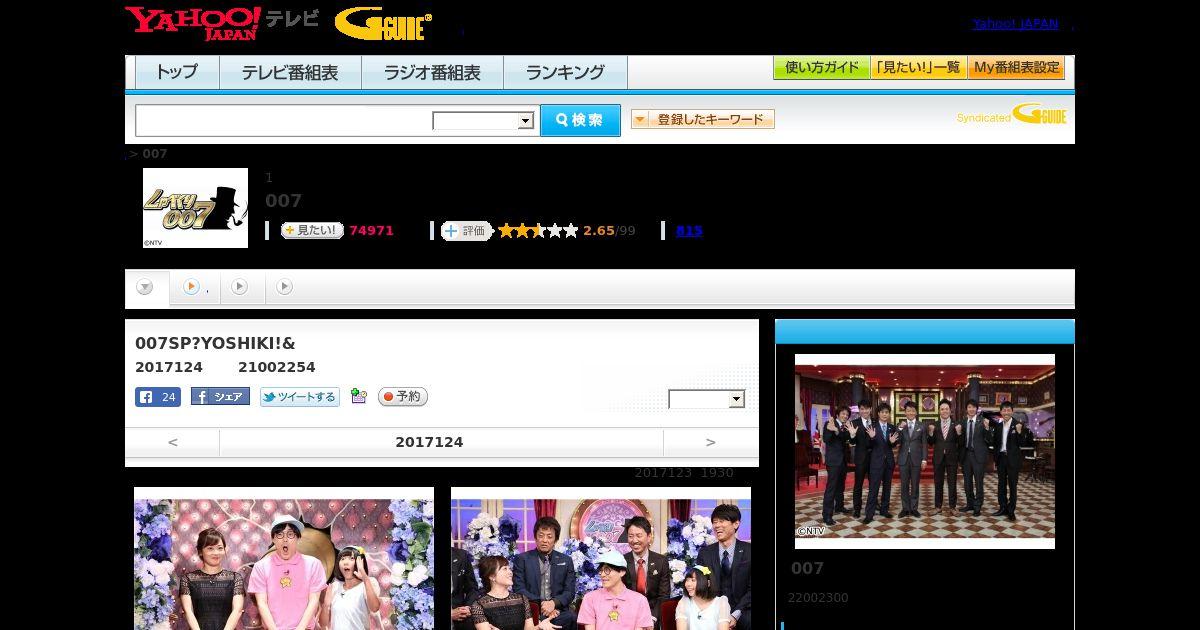
Task: Click the Syndicated G-GUIDE logo
Action: point(1011,115)
